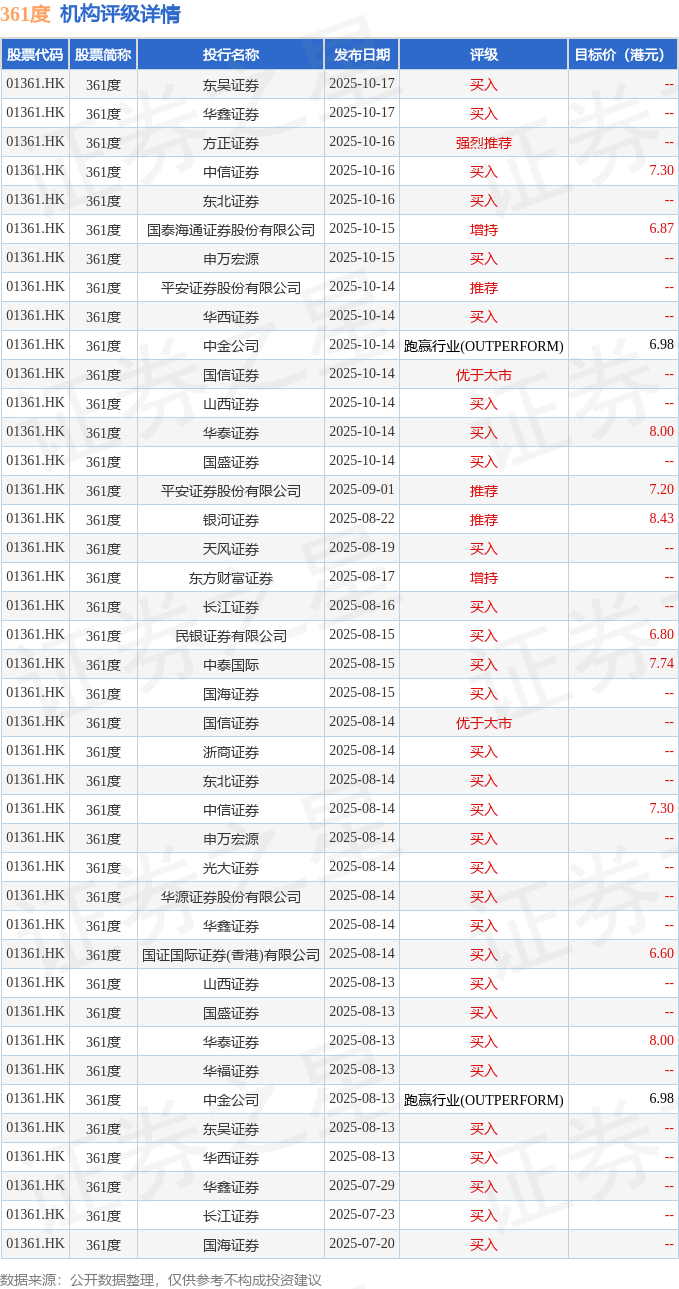
Task: Click the data source disclaimer text
Action: (161, 1279)
